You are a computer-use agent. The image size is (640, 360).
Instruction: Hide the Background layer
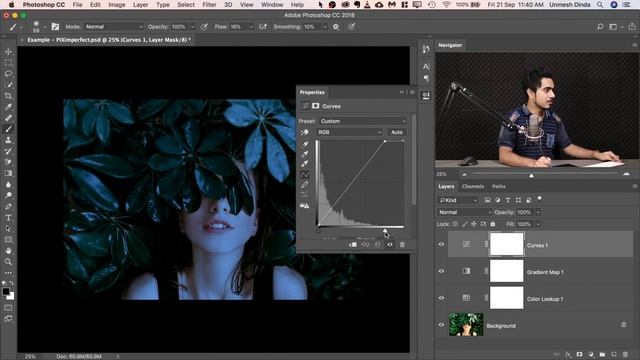click(x=441, y=325)
